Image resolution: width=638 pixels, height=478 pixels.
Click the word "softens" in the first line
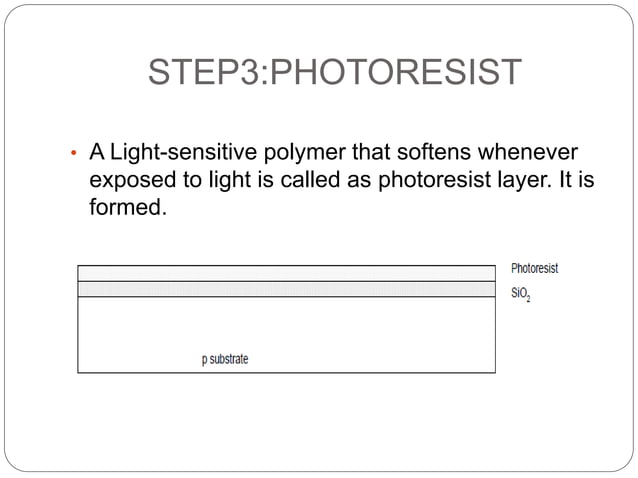[434, 152]
